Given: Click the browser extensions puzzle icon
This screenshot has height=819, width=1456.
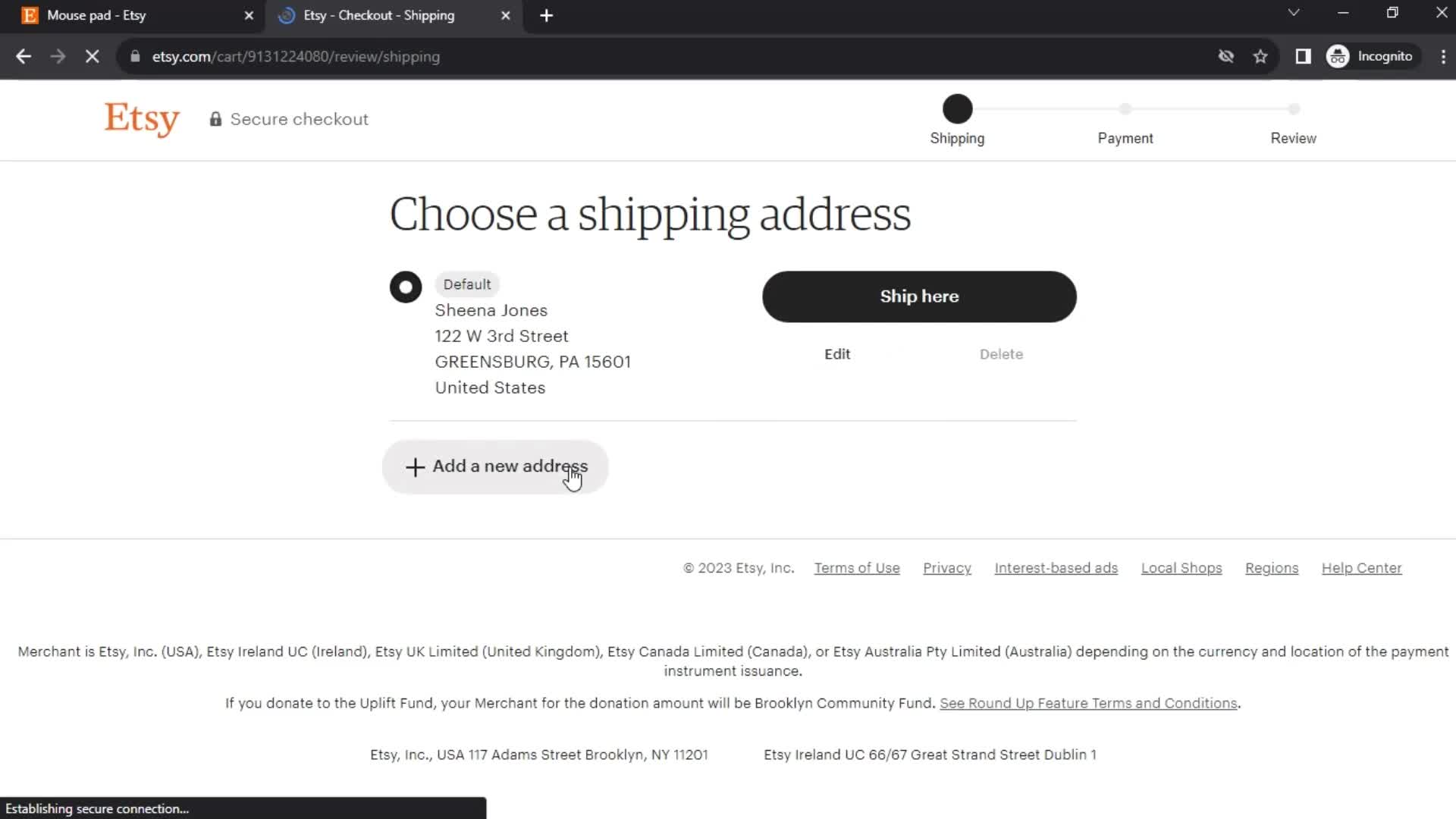Looking at the screenshot, I should 1303,56.
